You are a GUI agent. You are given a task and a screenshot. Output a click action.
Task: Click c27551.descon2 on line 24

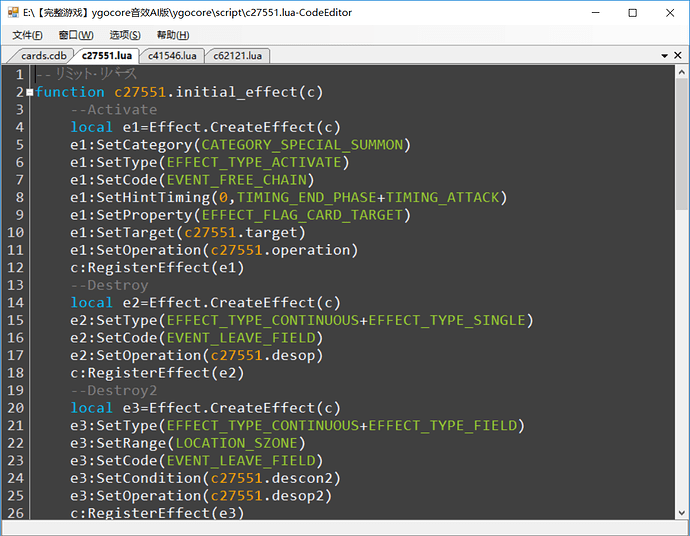tap(272, 478)
